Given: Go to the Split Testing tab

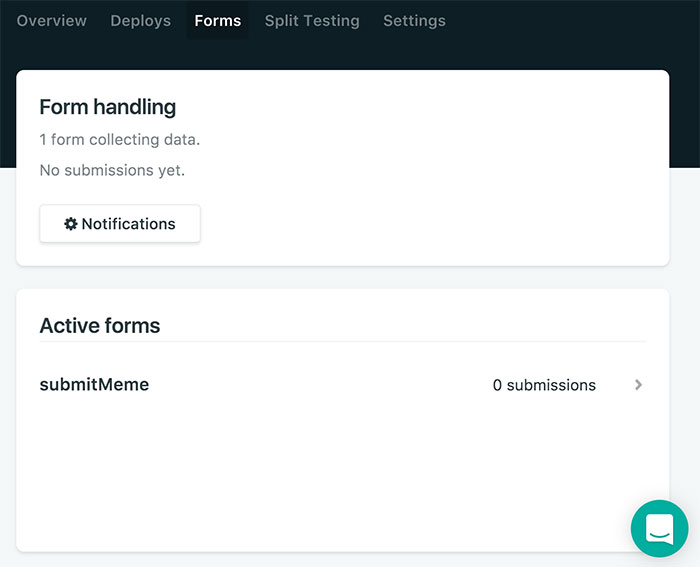Looking at the screenshot, I should coord(312,21).
